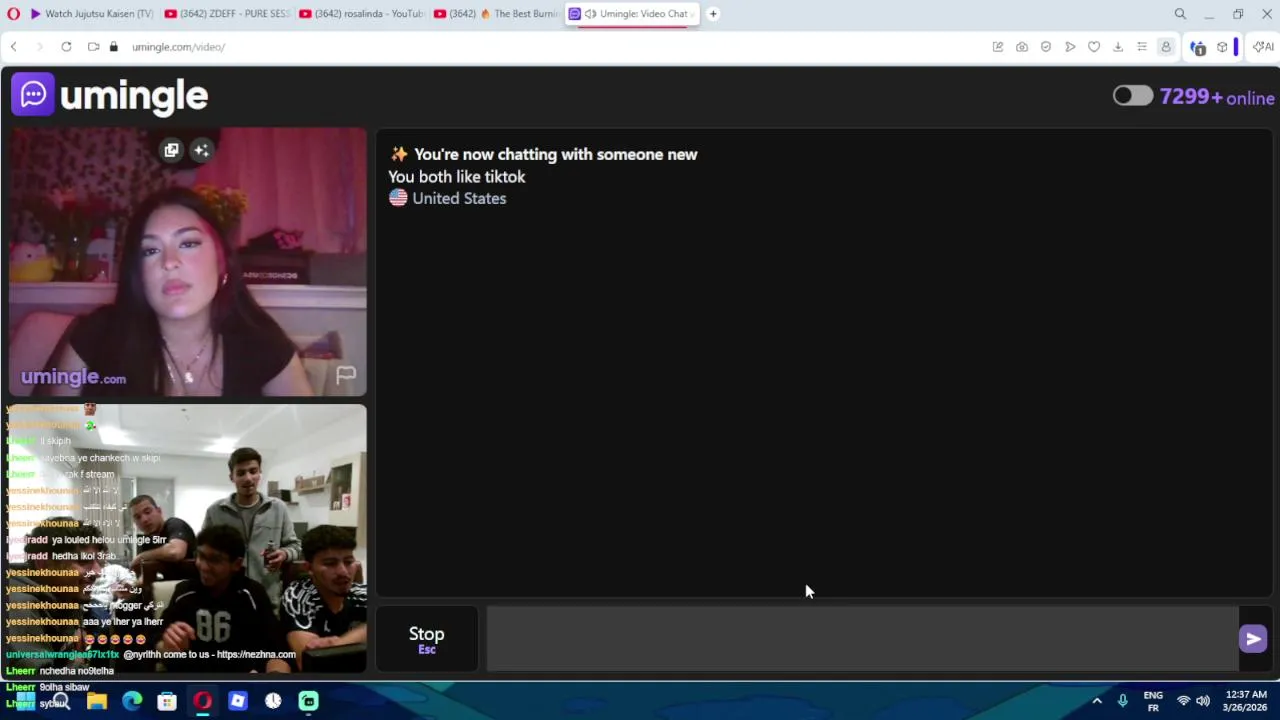This screenshot has height=720, width=1280.
Task: Click the '7299+ online' counter text
Action: coord(1217,97)
